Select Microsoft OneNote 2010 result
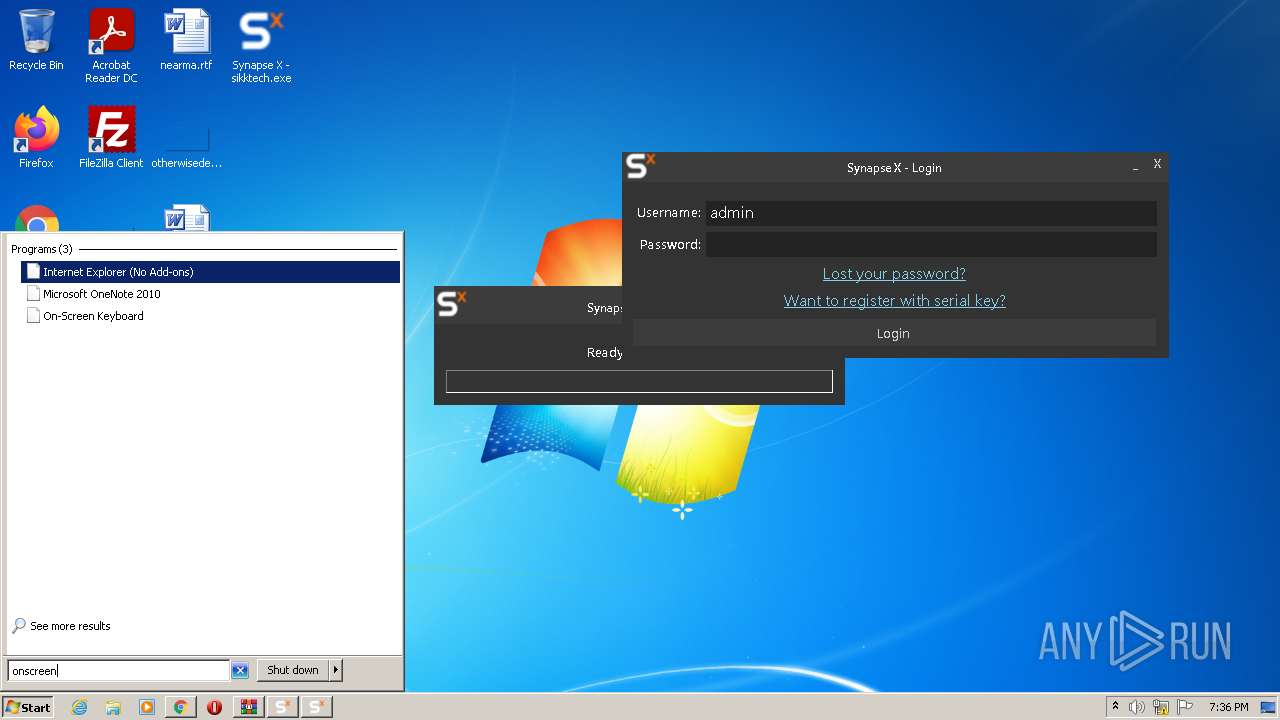Viewport: 1280px width, 720px height. 210,294
